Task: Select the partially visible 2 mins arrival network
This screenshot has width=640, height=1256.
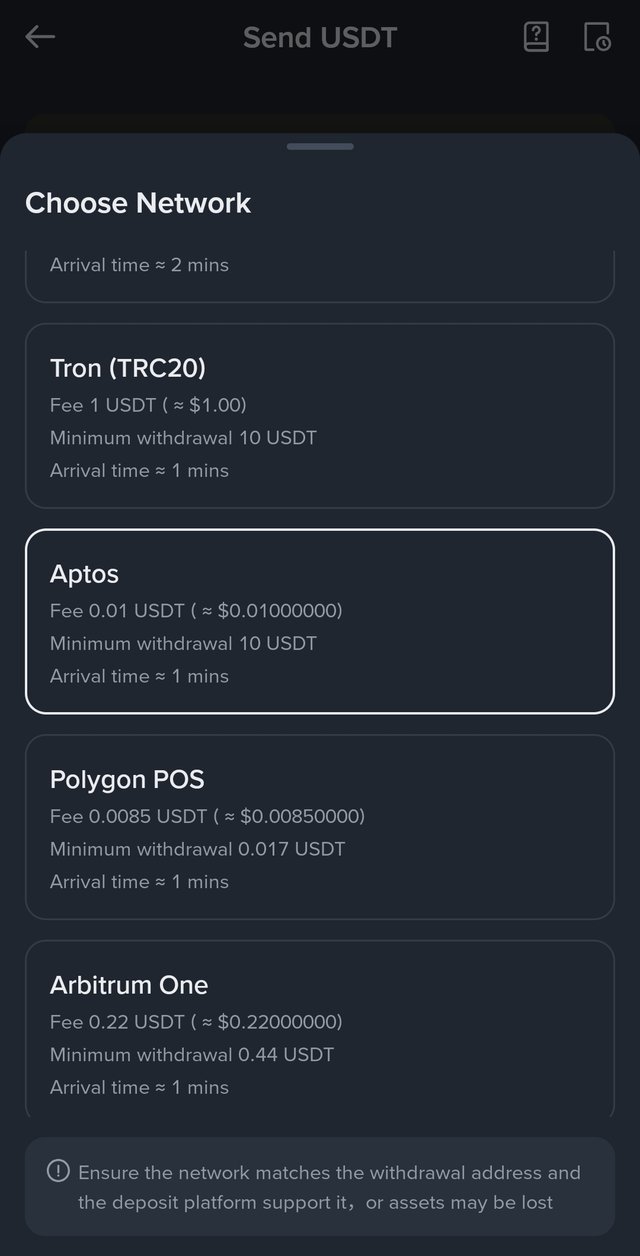Action: (319, 275)
